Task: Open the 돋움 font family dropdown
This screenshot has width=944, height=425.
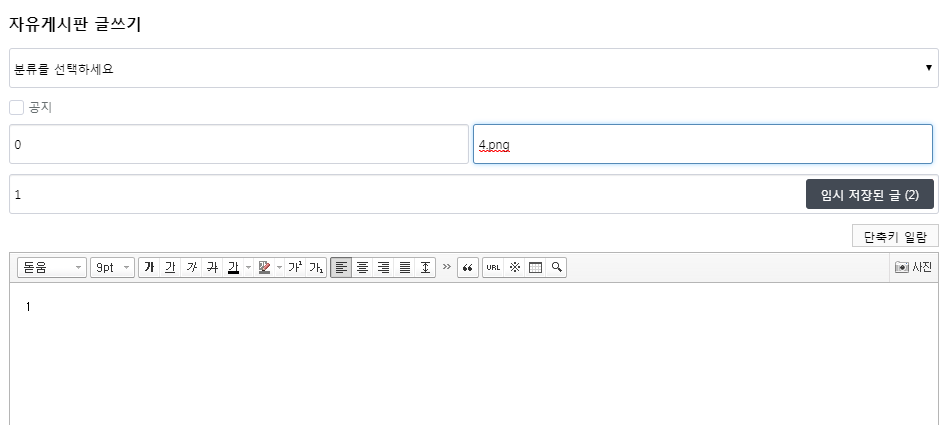Action: pos(52,267)
